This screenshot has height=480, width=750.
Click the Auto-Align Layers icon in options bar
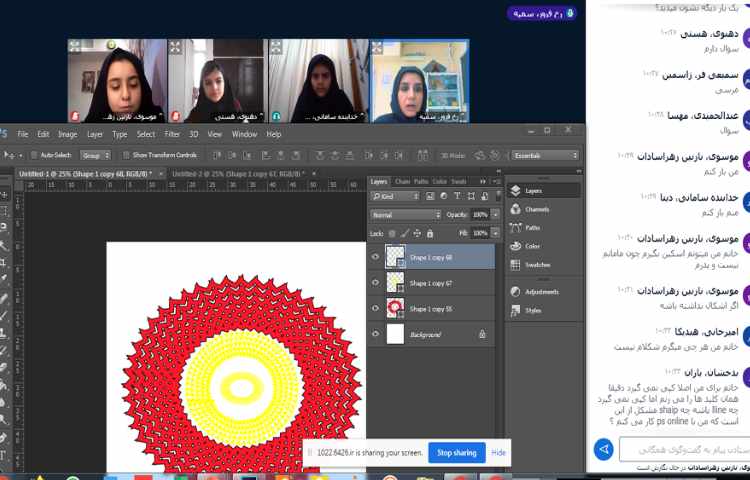click(423, 155)
